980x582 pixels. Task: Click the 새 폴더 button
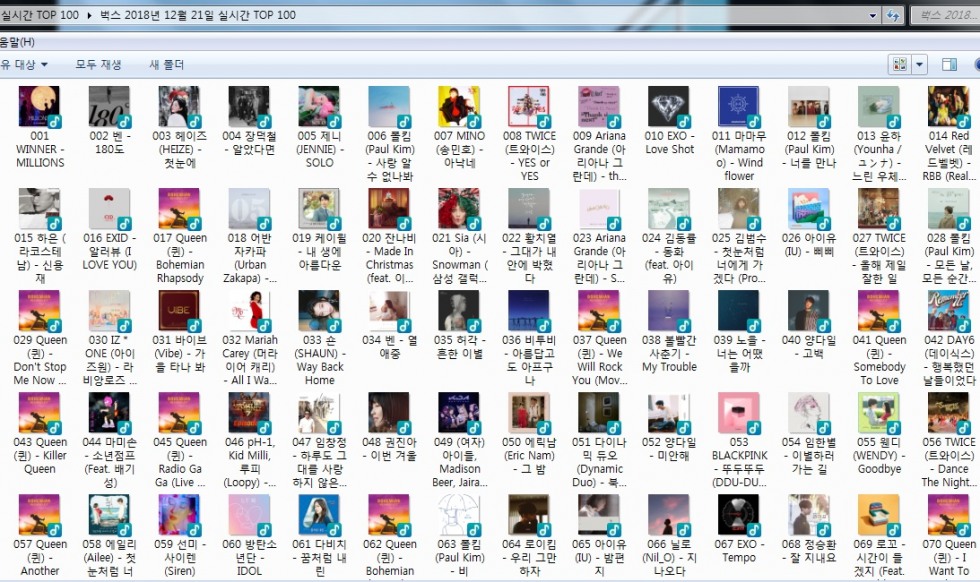[166, 64]
